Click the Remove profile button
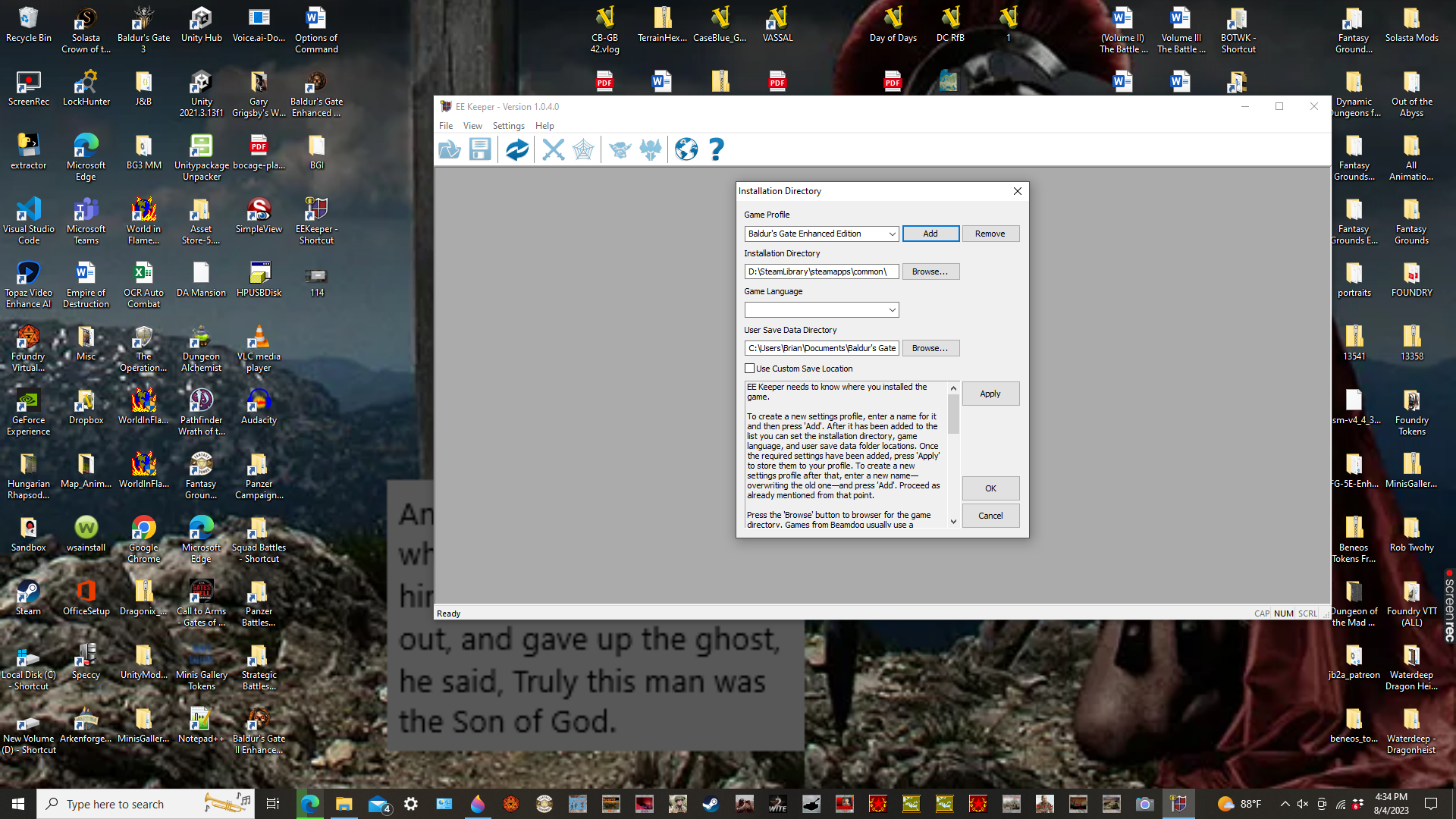1456x819 pixels. (x=990, y=234)
